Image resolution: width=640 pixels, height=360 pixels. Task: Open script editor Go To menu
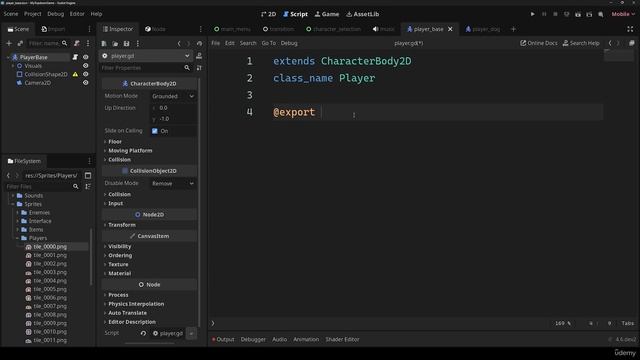pyautogui.click(x=269, y=43)
